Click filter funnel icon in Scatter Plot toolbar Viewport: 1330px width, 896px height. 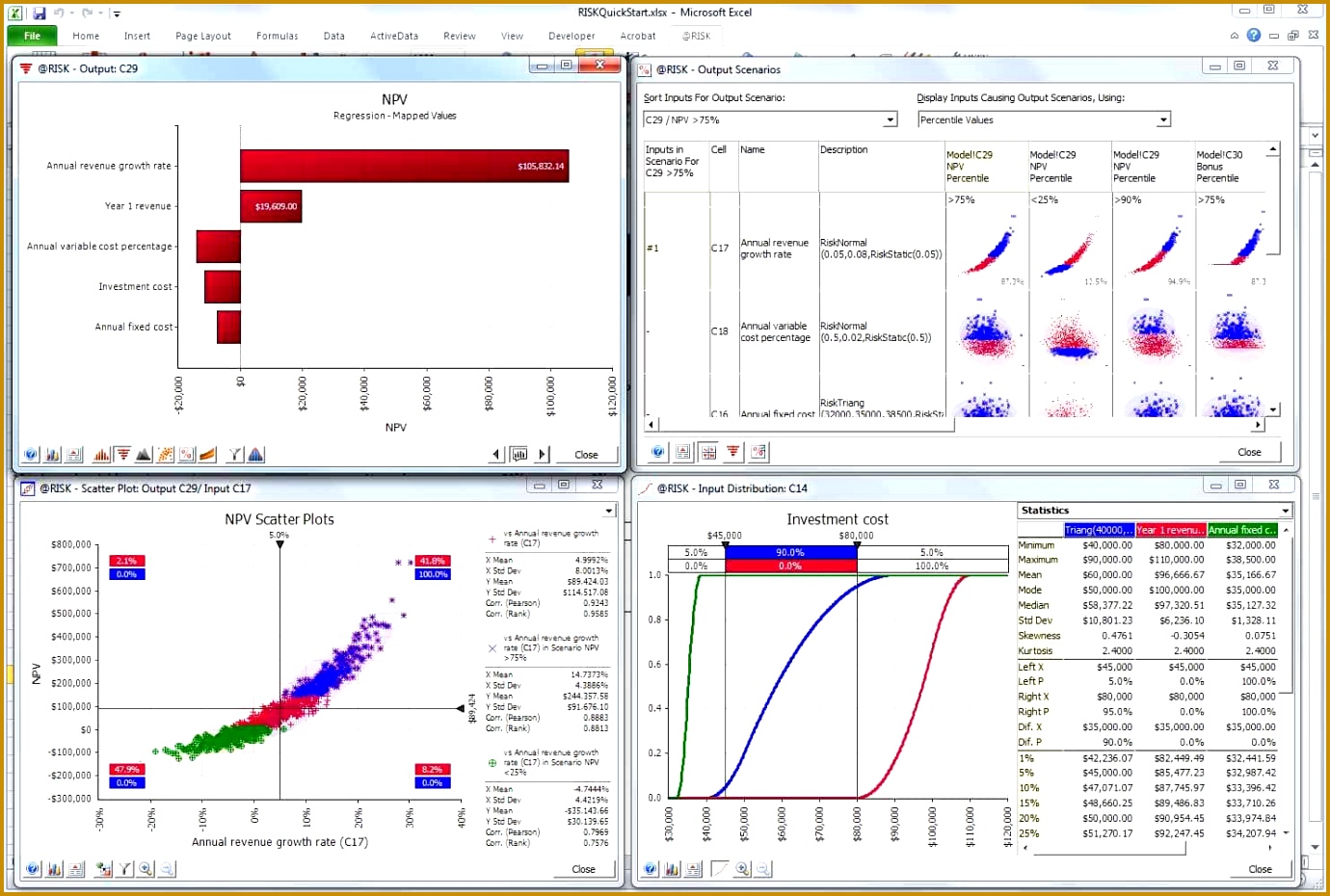click(124, 869)
